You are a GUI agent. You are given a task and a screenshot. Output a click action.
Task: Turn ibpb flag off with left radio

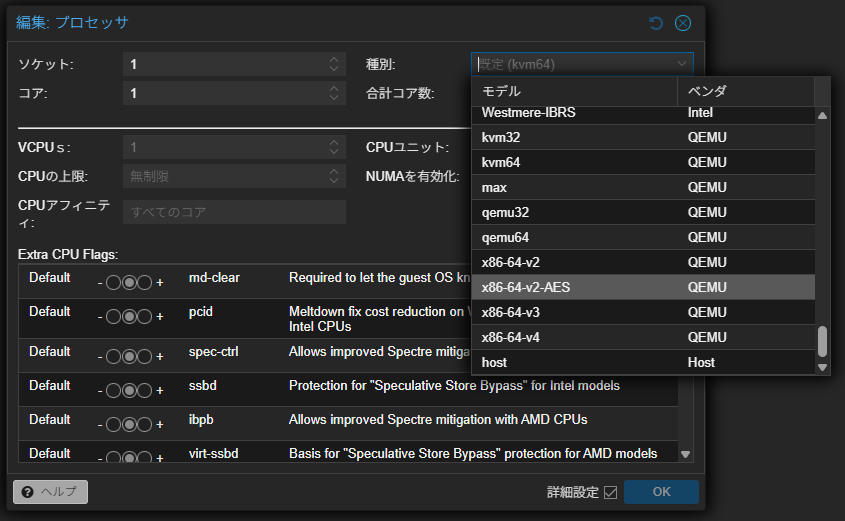pos(113,424)
